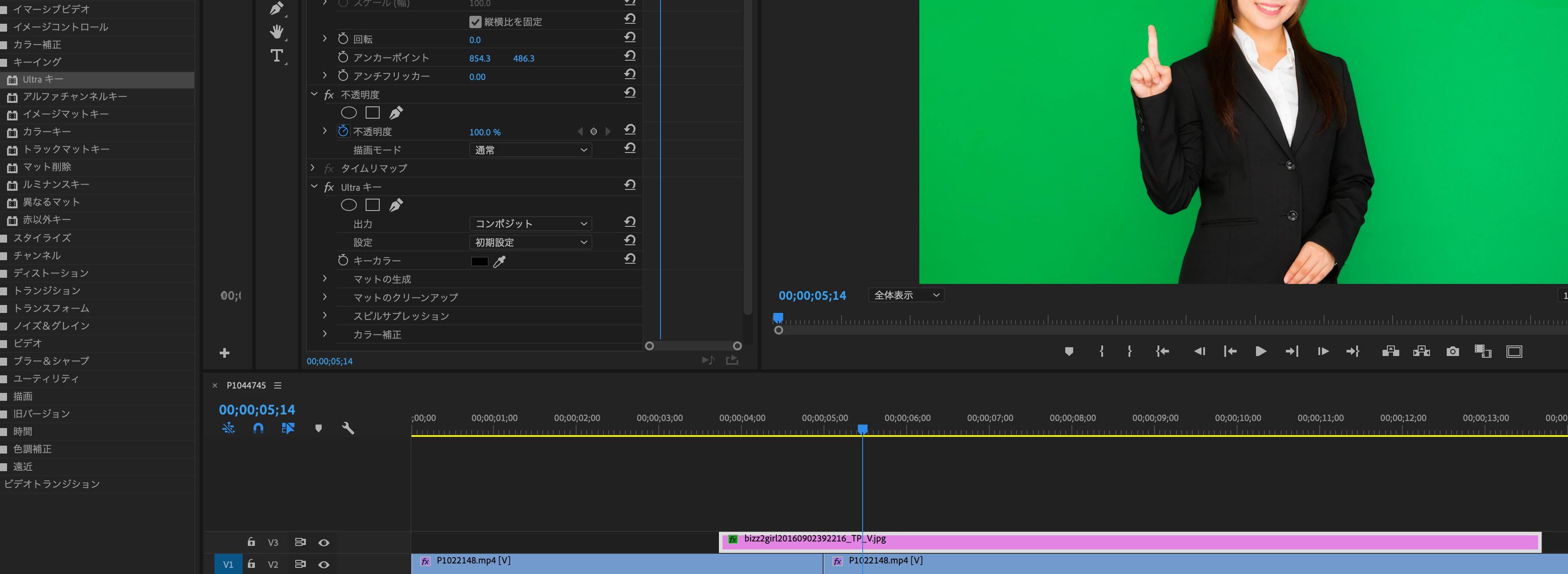Toggle timeline snap magnet icon
1568x574 pixels.
(x=258, y=428)
